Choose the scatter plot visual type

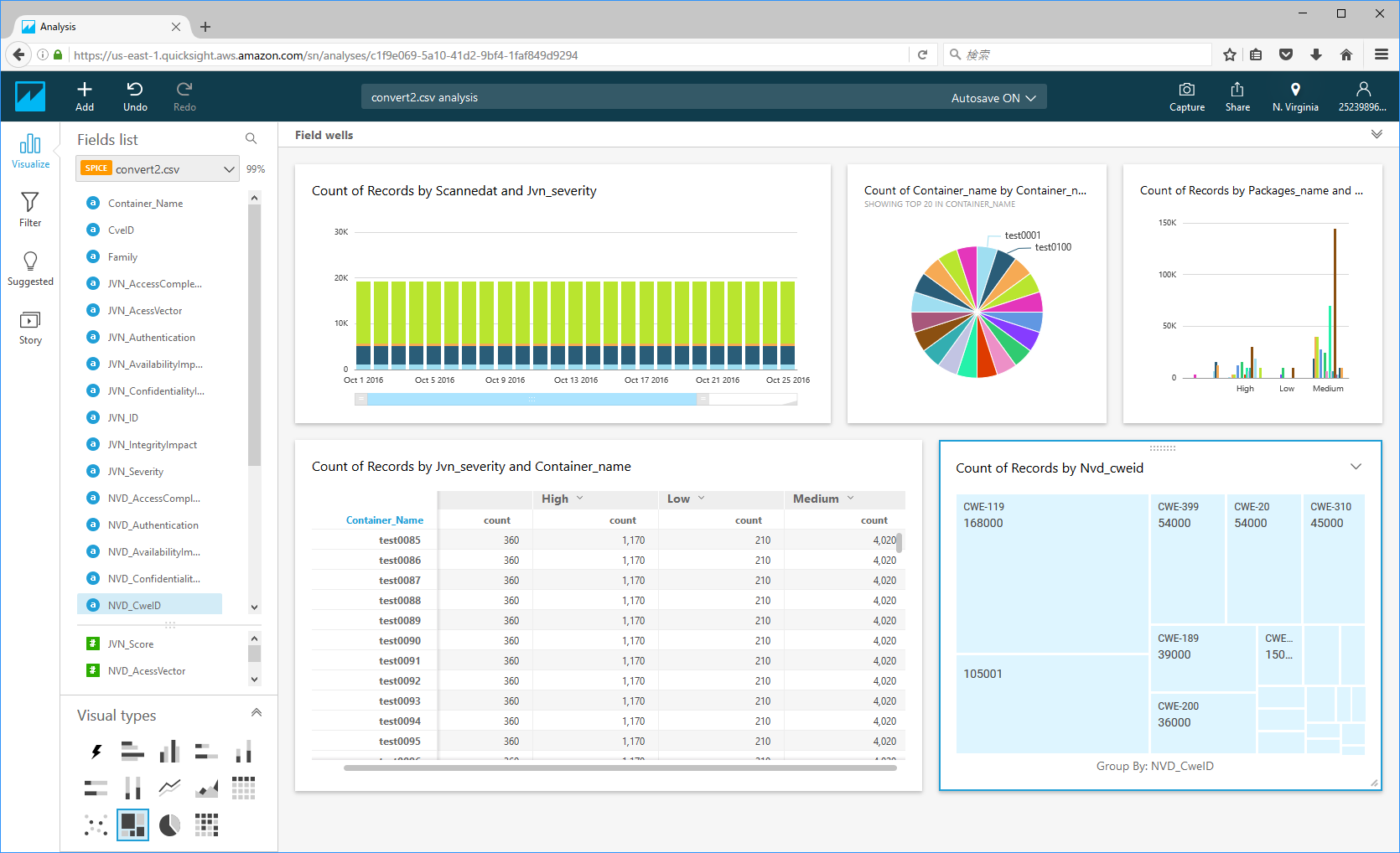point(96,825)
